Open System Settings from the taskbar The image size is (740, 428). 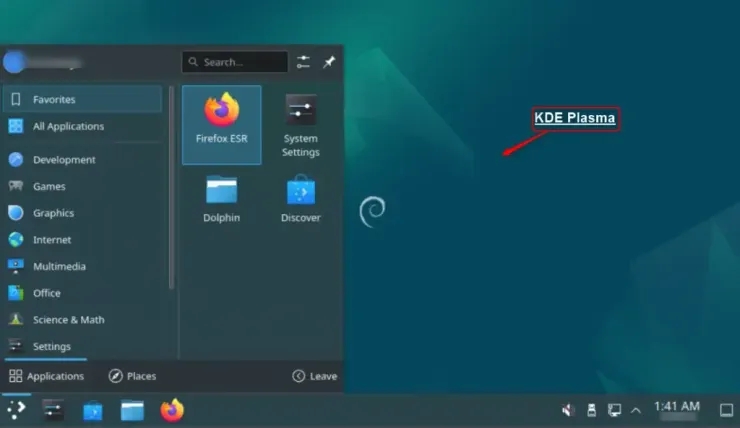point(53,410)
